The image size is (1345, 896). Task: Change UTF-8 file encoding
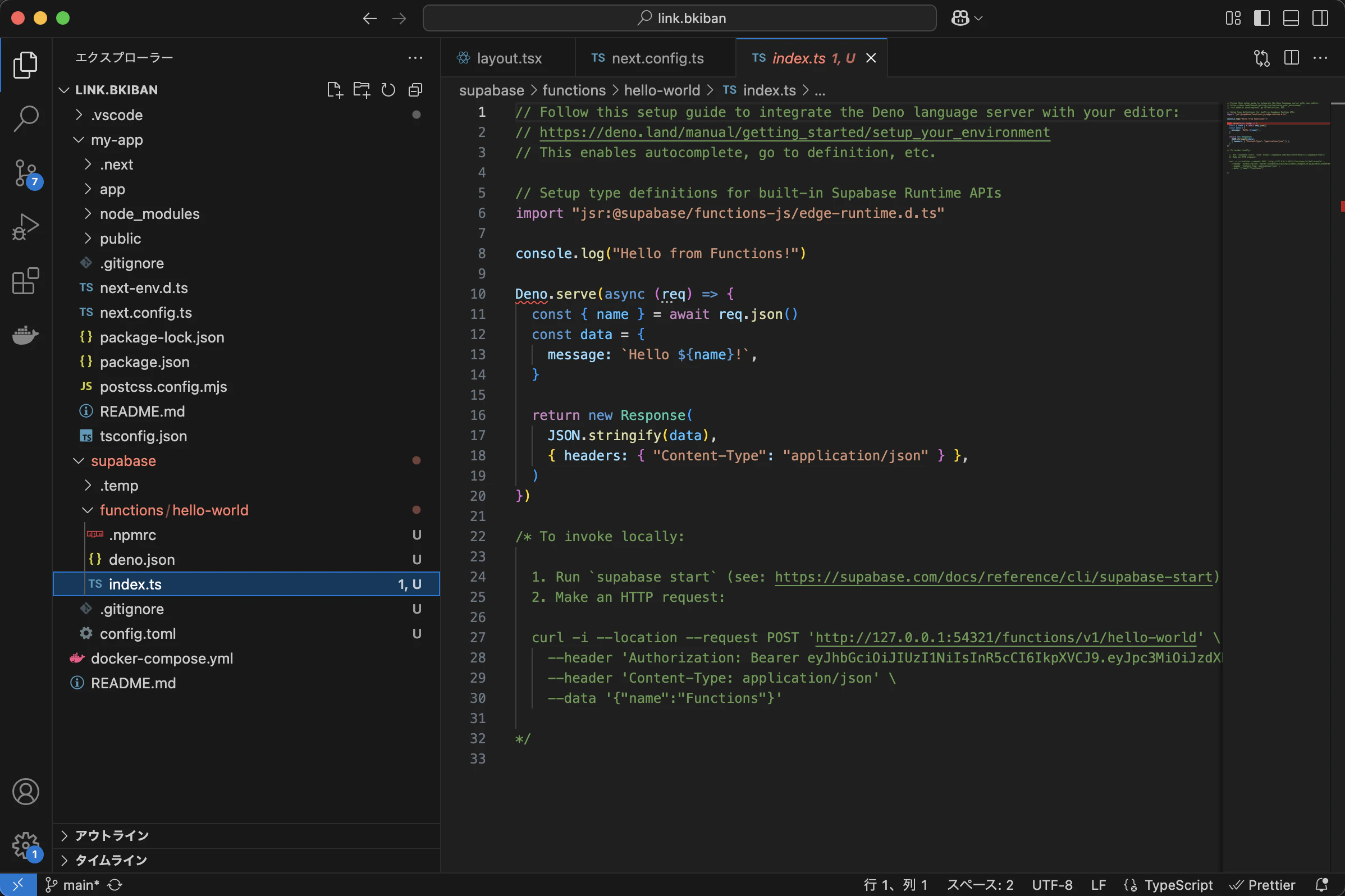click(x=1052, y=885)
